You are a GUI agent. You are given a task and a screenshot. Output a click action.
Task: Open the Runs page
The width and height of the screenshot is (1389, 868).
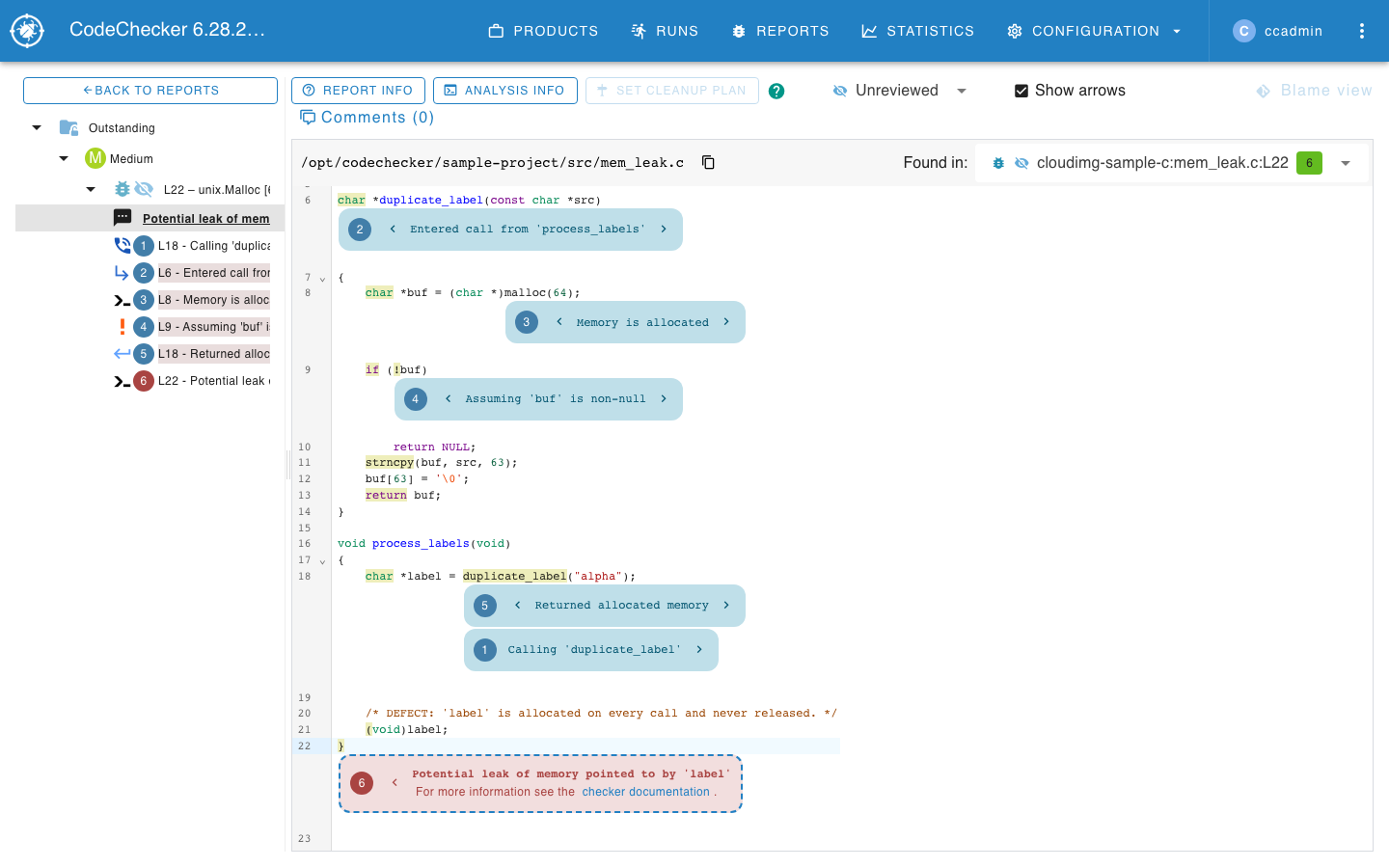(x=665, y=31)
